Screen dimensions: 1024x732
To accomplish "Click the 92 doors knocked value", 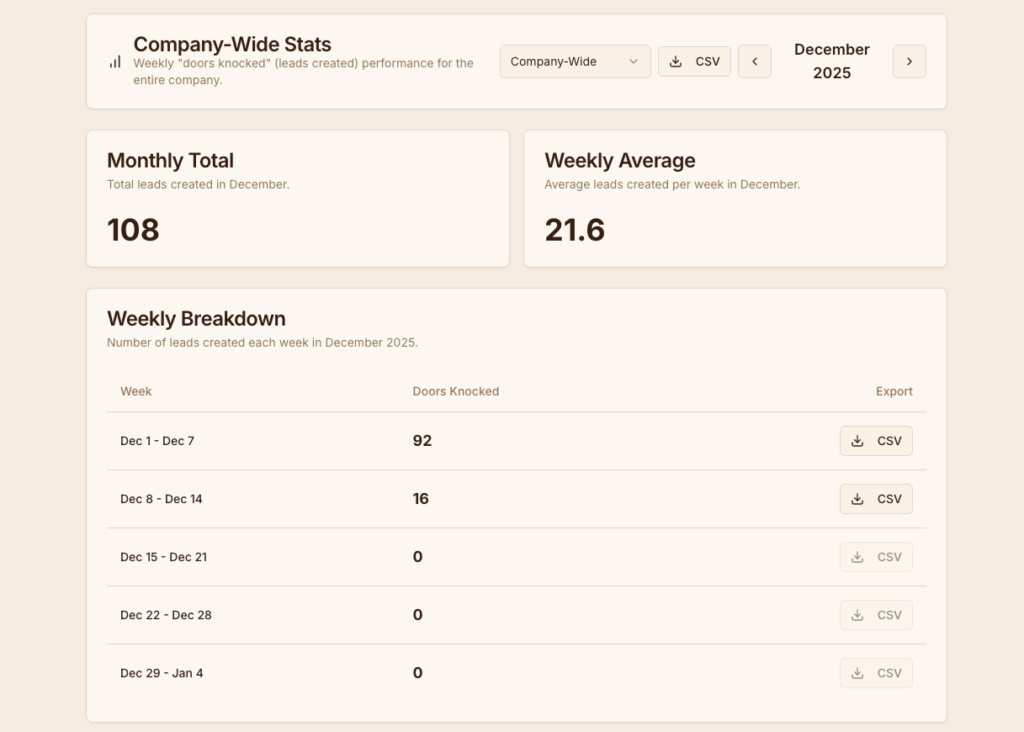I will coord(422,441).
